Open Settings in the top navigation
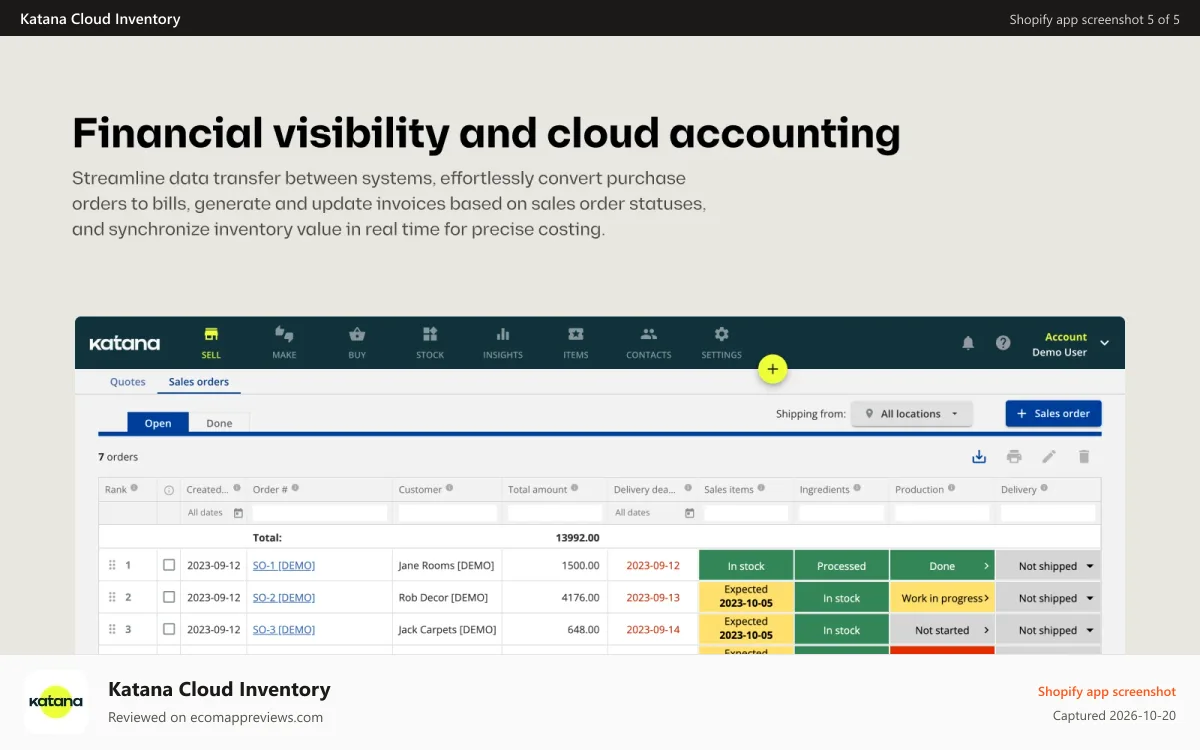Image resolution: width=1200 pixels, height=750 pixels. point(722,342)
